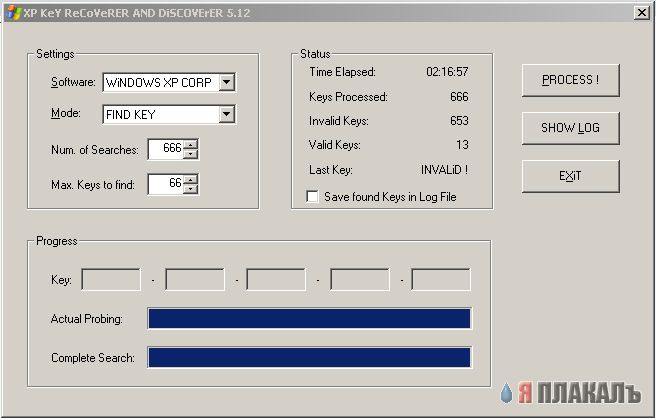Click the FIND KEY combo box
Viewport: 656px width, 418px height.
(x=169, y=114)
